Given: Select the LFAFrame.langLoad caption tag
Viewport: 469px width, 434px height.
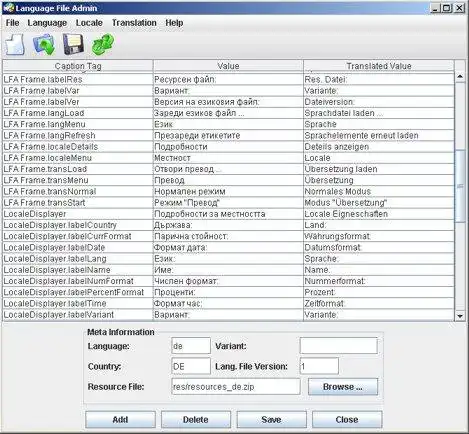Looking at the screenshot, I should (x=44, y=113).
